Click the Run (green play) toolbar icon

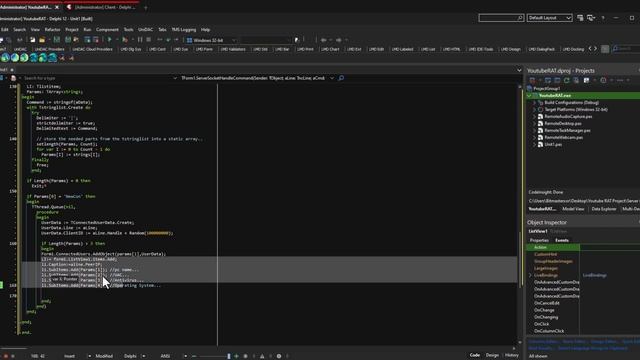109,40
